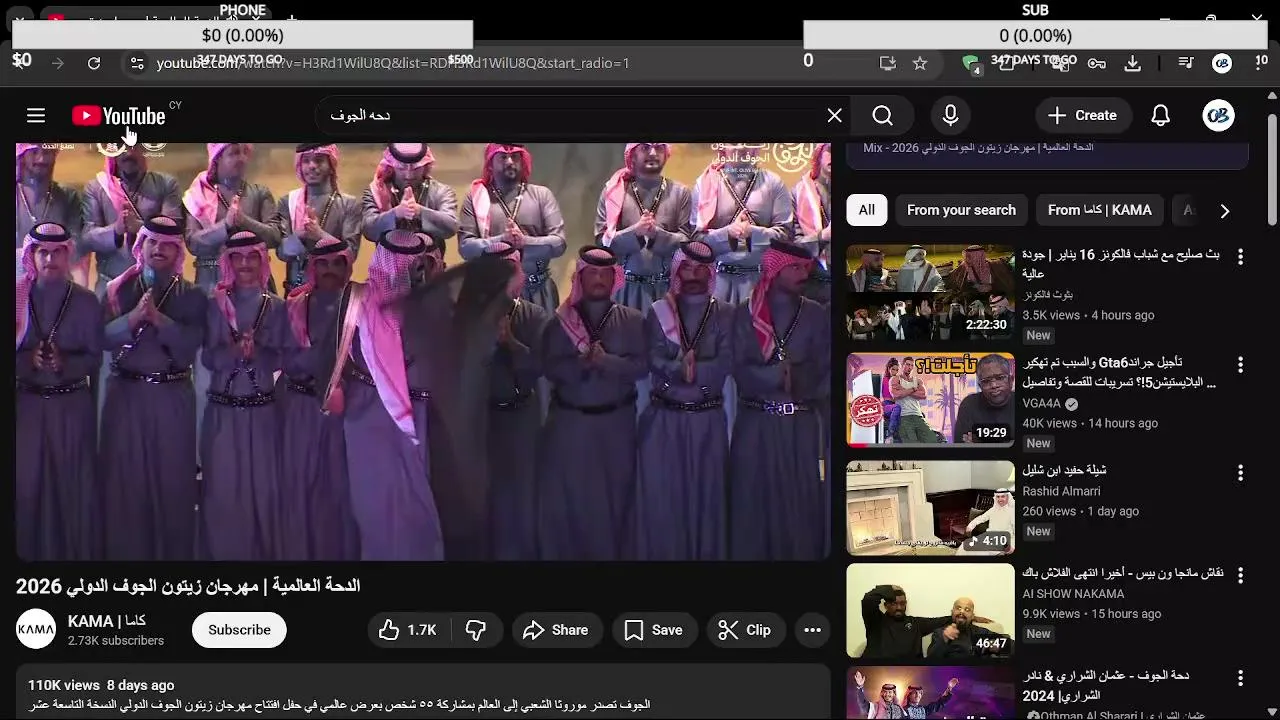Viewport: 1280px width, 720px height.
Task: Open the YouTube hamburger guide menu
Action: [36, 116]
